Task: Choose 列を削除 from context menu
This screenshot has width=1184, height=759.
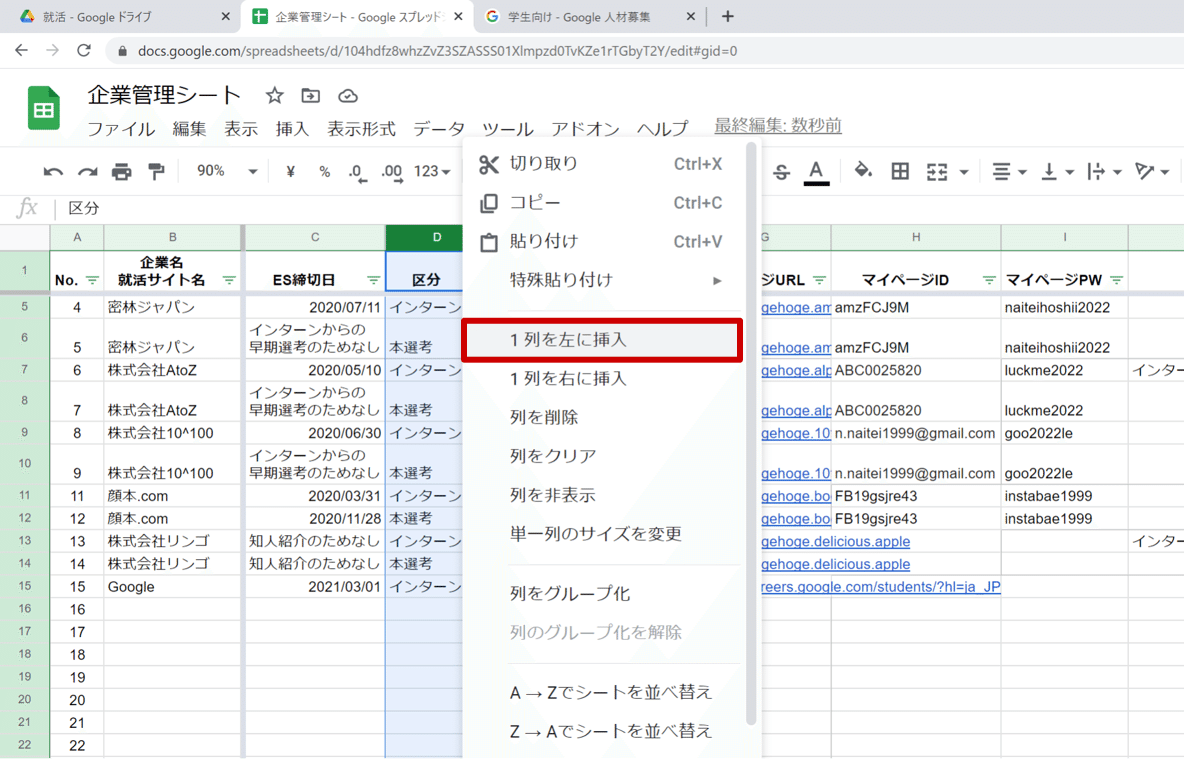Action: click(x=602, y=417)
